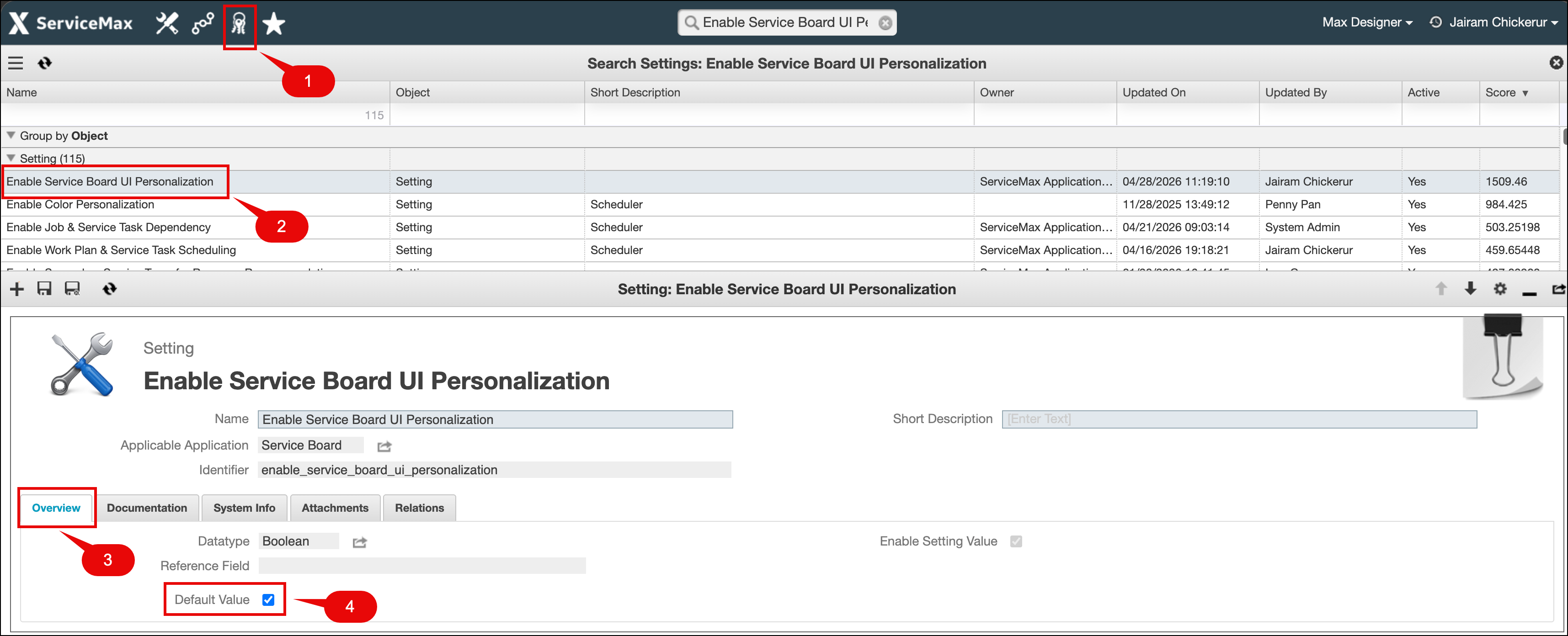Select Enable Service Board UI Personalization row
The image size is (1568, 636).
(x=780, y=181)
